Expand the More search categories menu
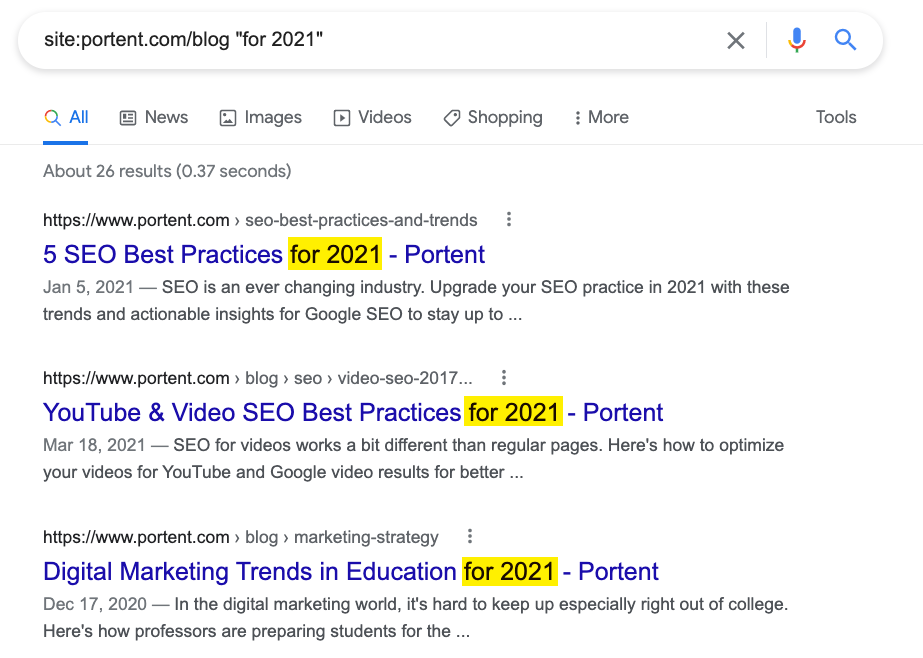The width and height of the screenshot is (923, 658). point(602,117)
